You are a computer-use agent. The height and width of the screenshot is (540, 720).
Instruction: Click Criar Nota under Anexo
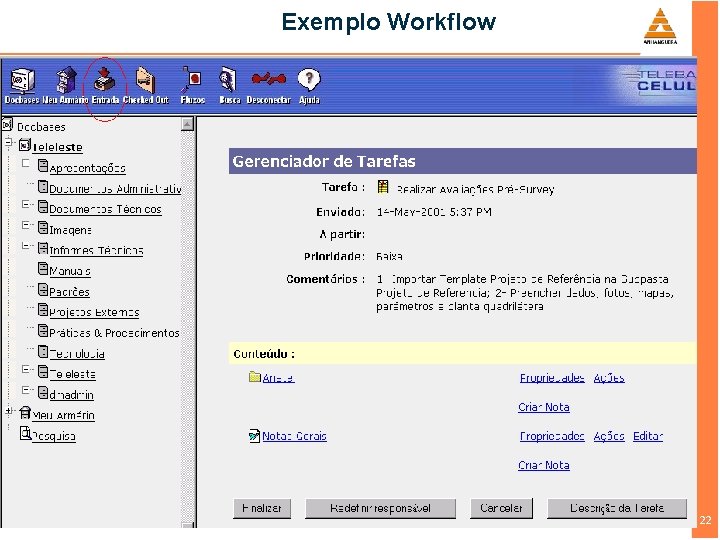tap(544, 407)
